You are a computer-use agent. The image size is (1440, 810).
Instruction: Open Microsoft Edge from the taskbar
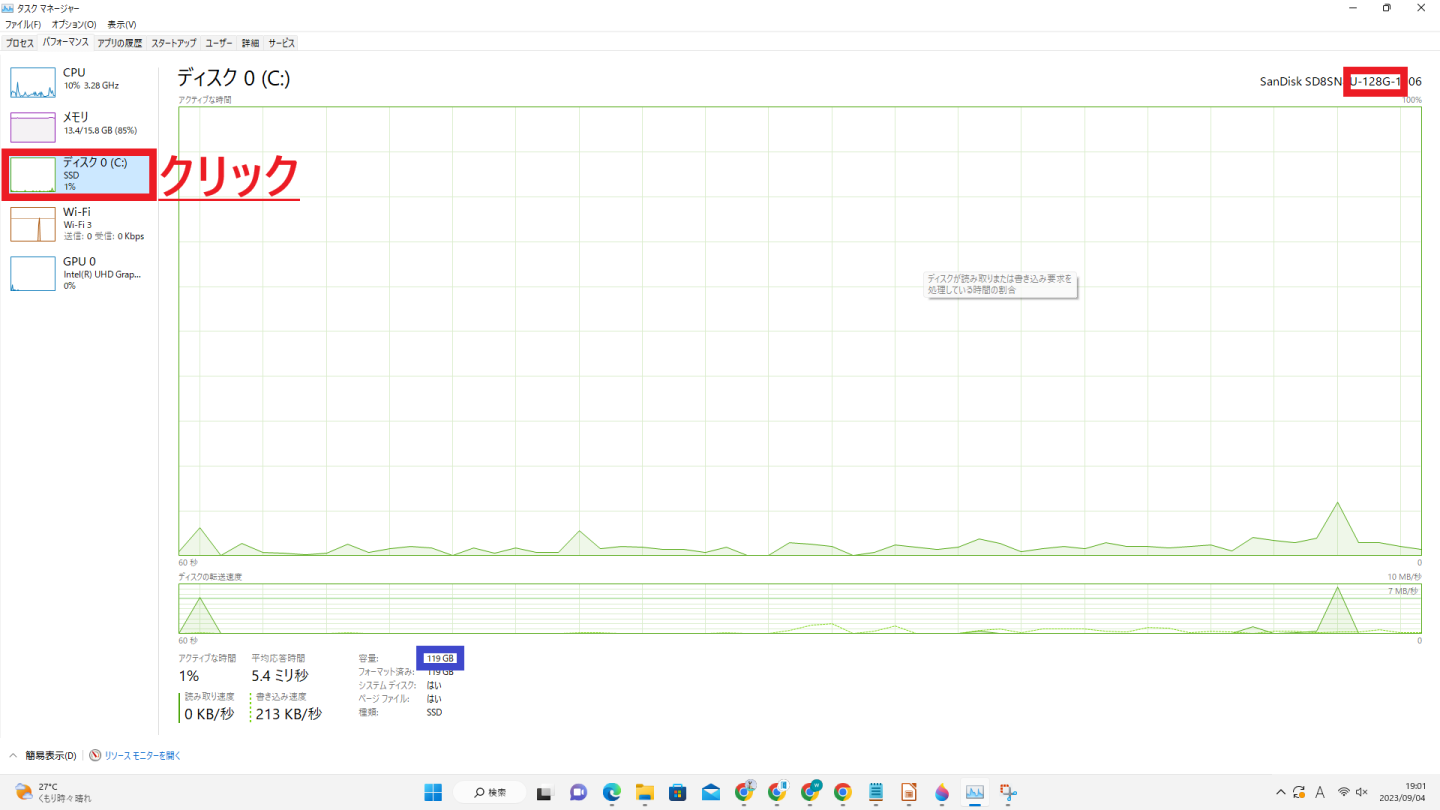click(x=611, y=793)
